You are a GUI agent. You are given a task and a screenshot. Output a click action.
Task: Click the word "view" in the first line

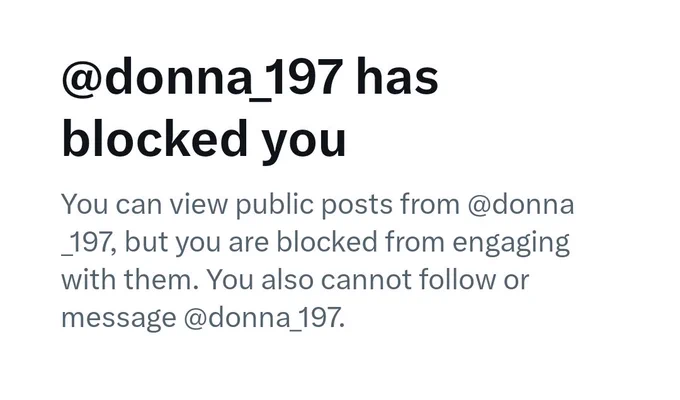point(198,205)
